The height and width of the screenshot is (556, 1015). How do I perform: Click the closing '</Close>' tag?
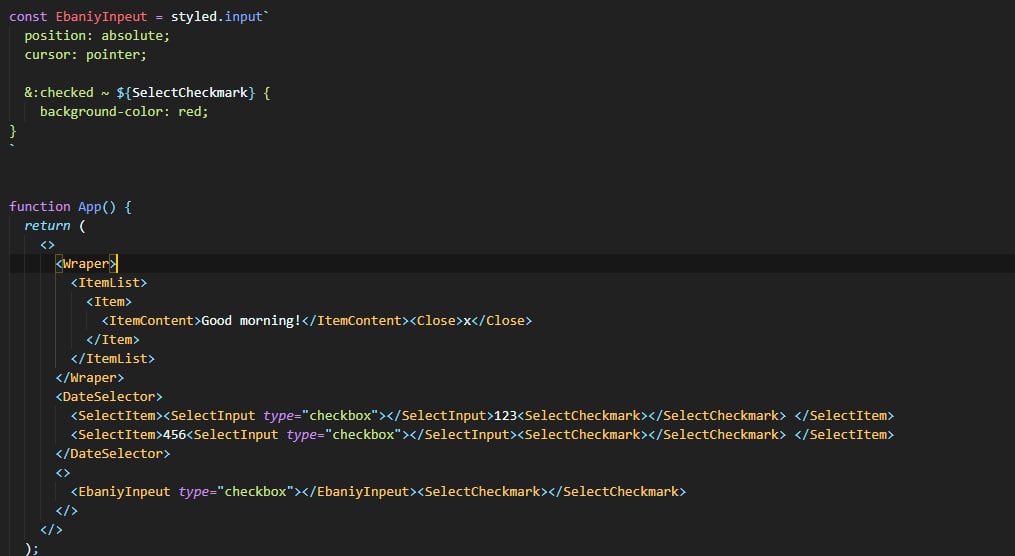pos(502,320)
